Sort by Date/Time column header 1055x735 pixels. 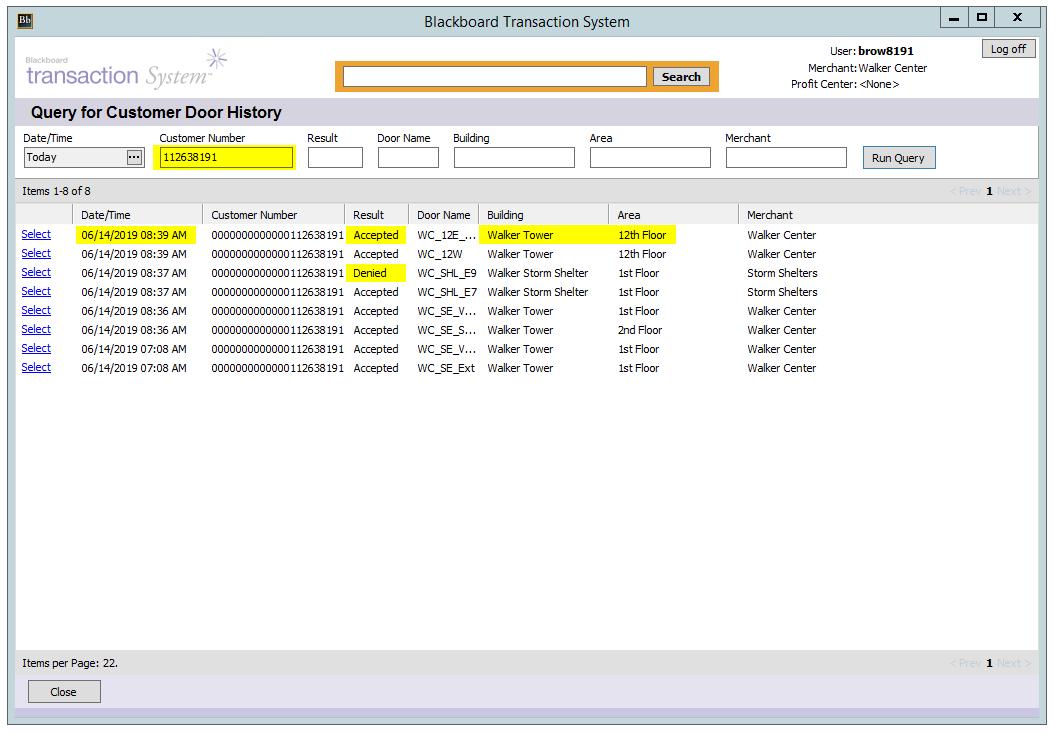coord(137,215)
